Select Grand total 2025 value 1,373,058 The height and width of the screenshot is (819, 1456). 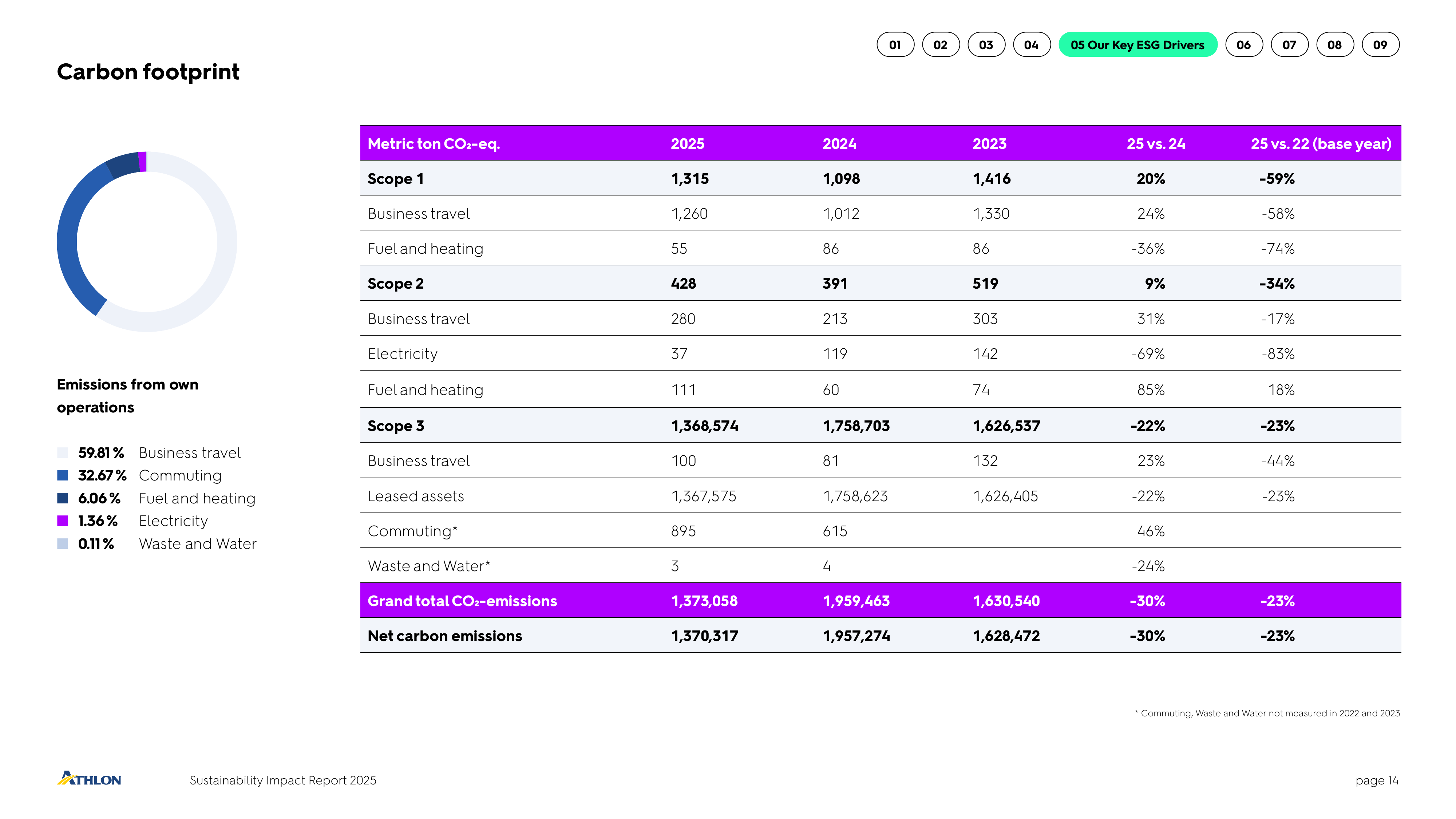pos(704,601)
